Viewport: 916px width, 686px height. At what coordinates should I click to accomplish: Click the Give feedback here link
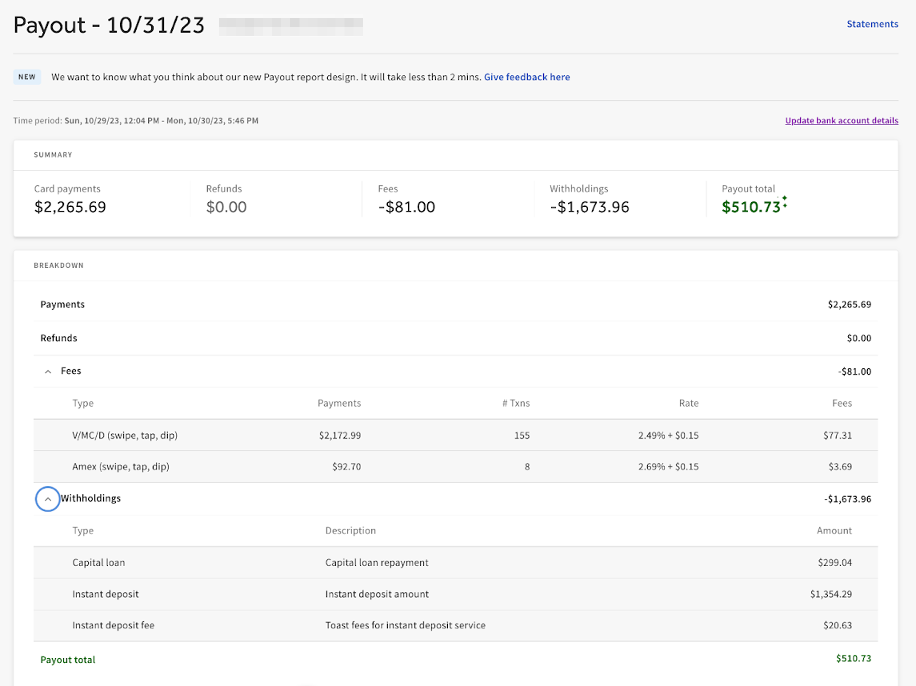tap(527, 77)
